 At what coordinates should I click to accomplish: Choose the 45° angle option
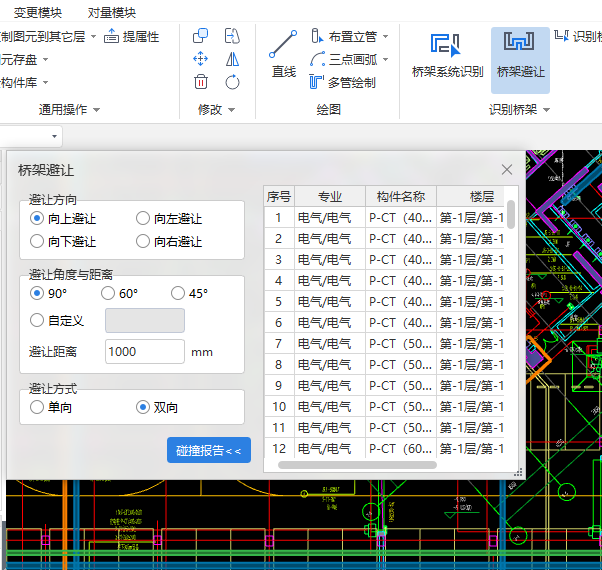178,293
